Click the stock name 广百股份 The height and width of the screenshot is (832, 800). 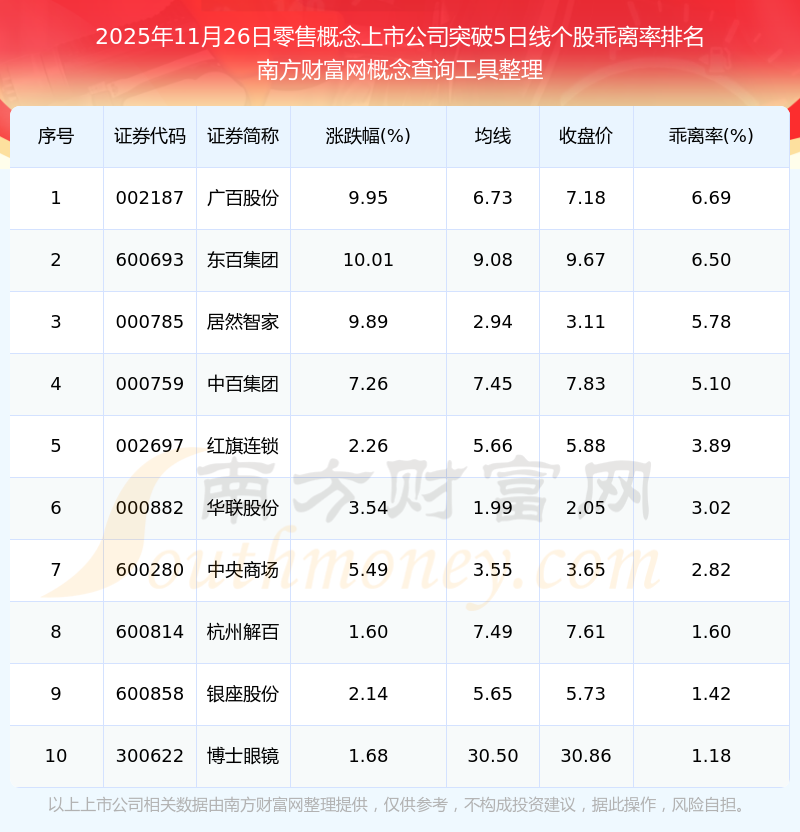click(243, 198)
